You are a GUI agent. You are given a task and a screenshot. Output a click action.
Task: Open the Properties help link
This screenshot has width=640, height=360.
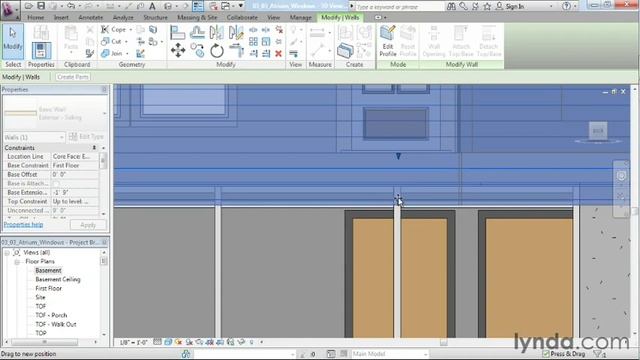click(x=23, y=224)
